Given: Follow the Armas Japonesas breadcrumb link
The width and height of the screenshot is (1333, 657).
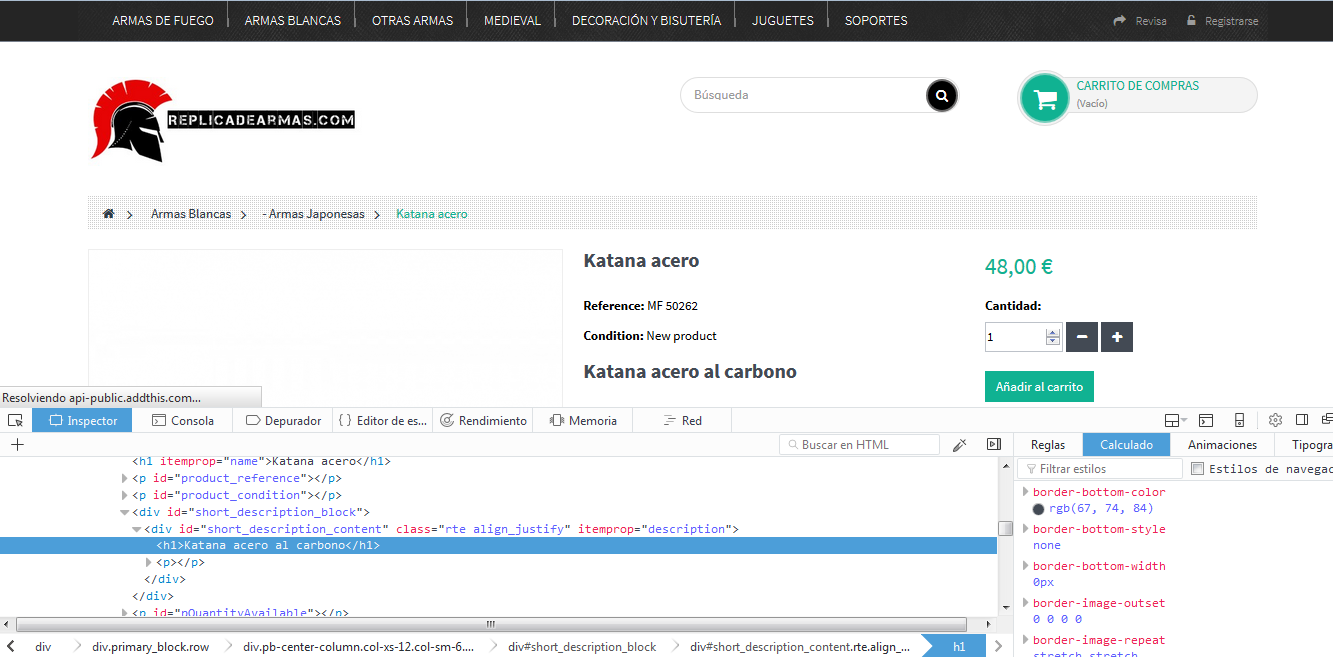Looking at the screenshot, I should (314, 214).
